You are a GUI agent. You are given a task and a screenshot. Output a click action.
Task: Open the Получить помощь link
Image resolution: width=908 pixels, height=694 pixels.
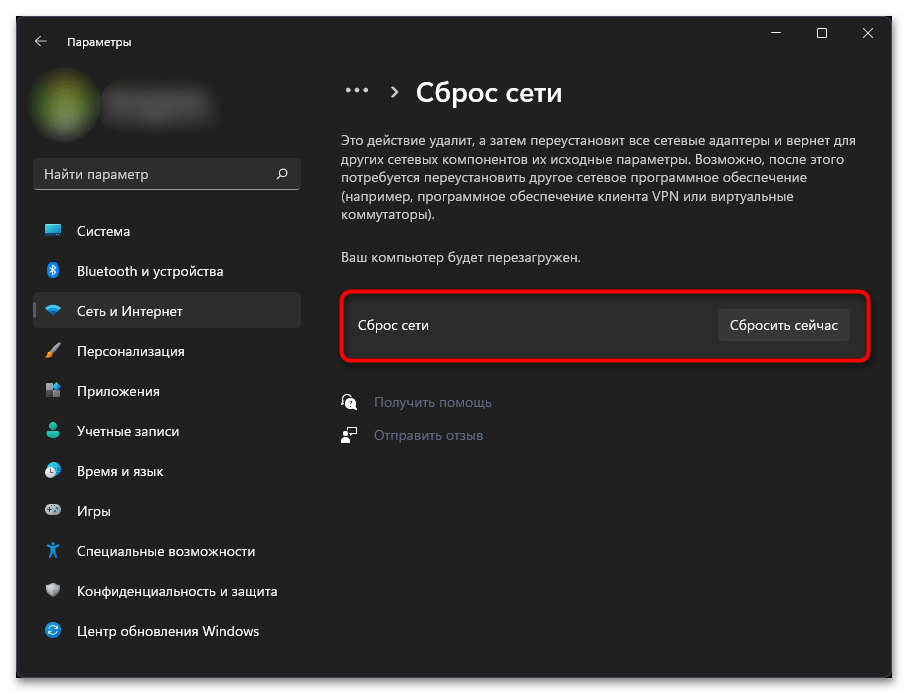click(x=432, y=402)
